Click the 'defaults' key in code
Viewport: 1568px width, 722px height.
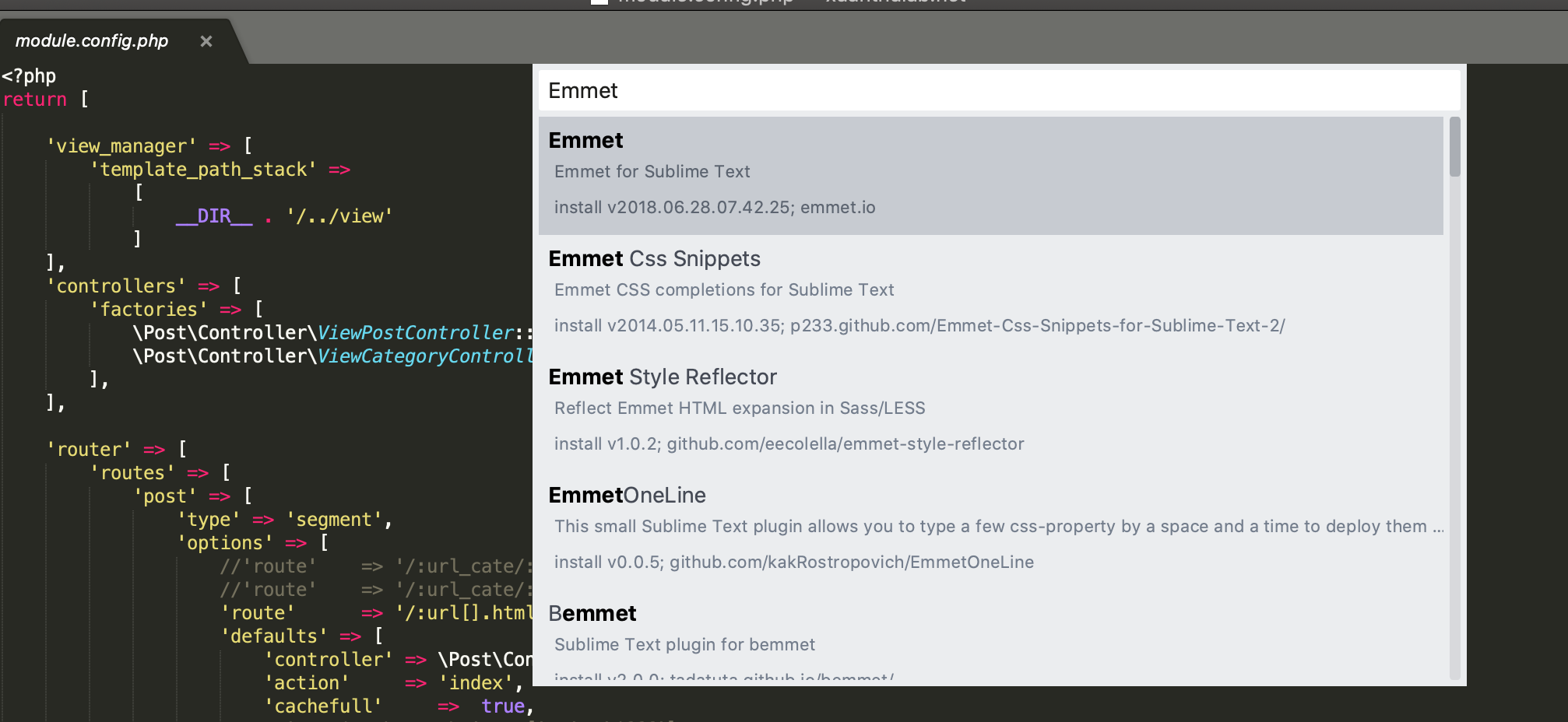pyautogui.click(x=274, y=636)
